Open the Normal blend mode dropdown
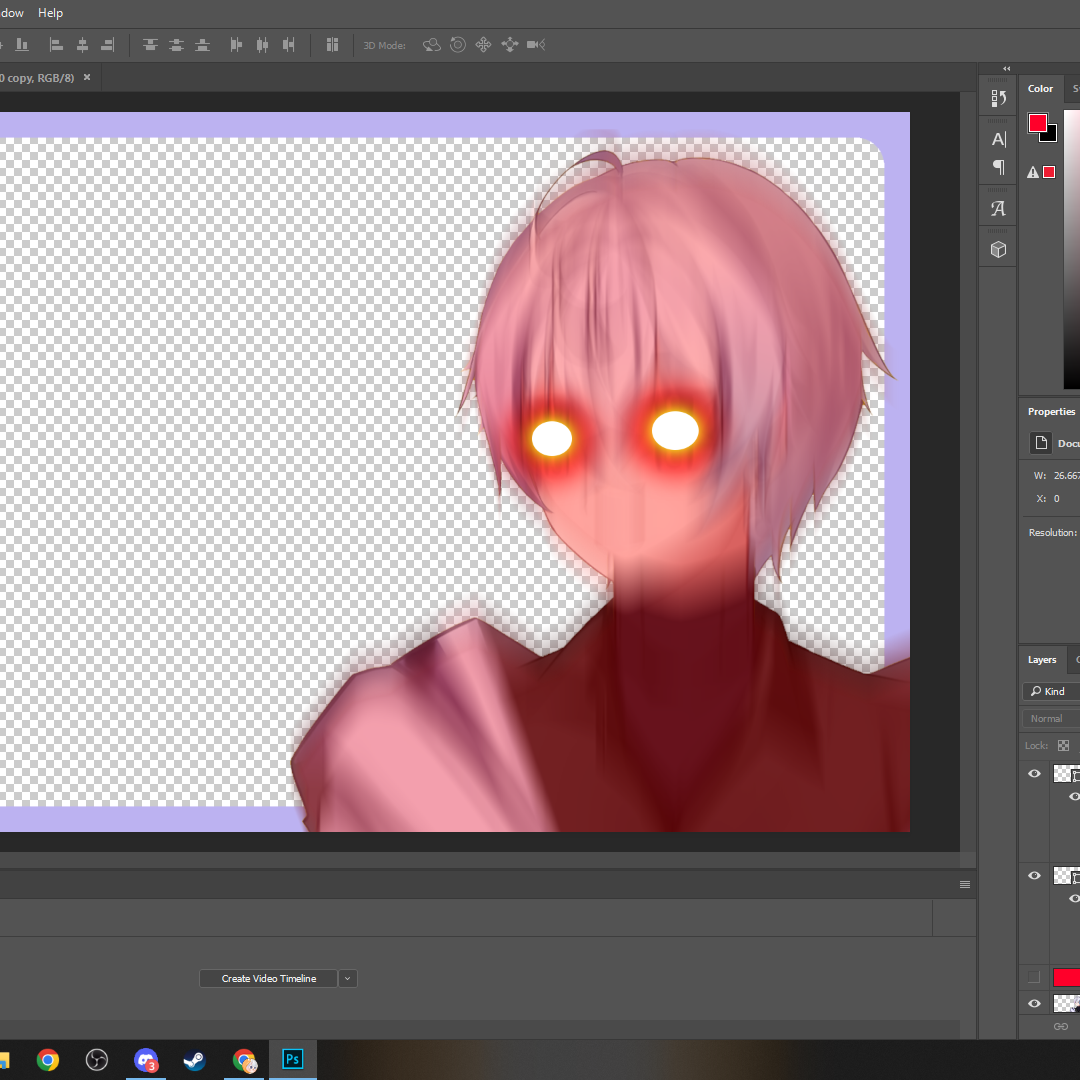 coord(1050,718)
